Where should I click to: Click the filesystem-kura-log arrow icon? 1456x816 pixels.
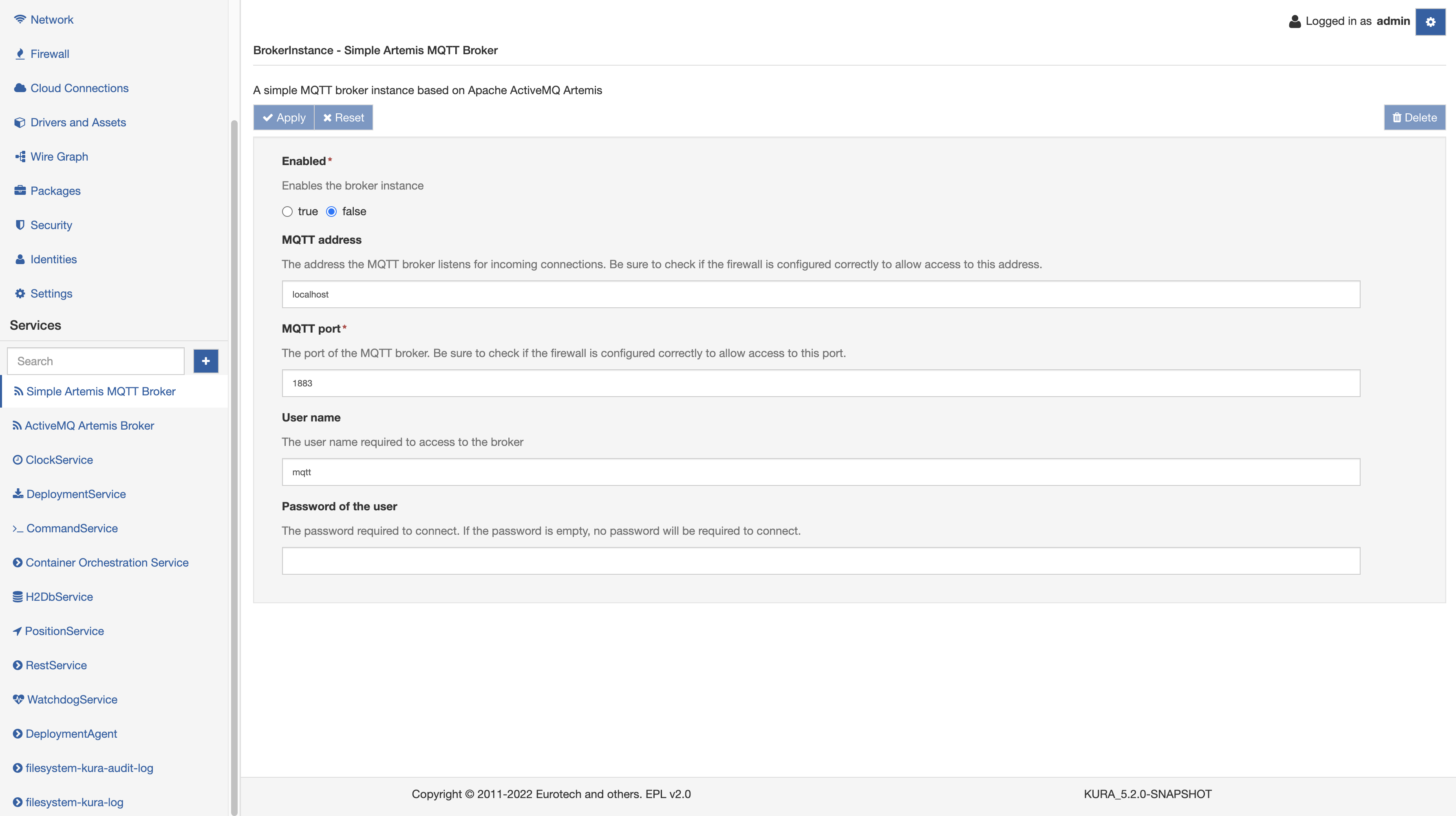(18, 802)
